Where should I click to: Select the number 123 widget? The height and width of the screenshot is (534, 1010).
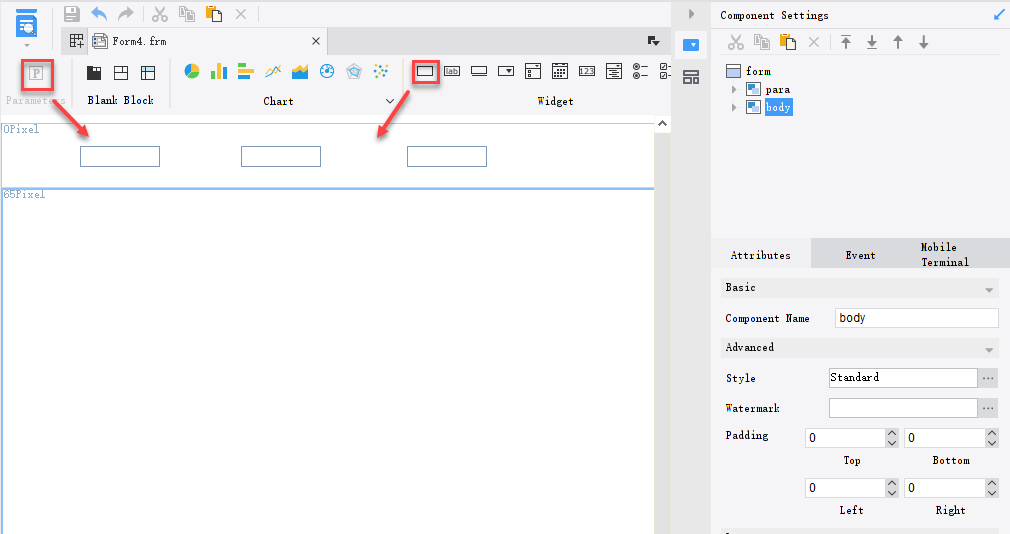587,72
